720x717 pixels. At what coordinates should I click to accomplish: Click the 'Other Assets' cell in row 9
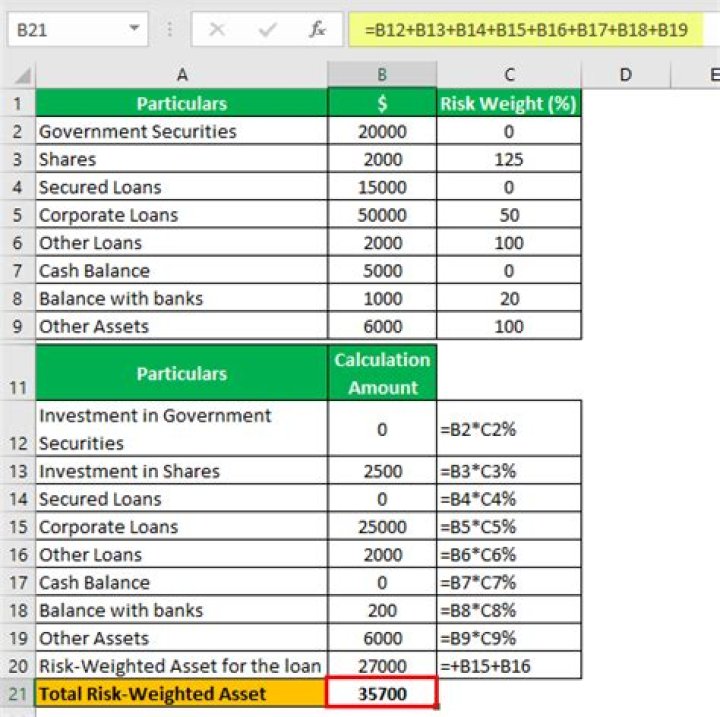tap(182, 326)
